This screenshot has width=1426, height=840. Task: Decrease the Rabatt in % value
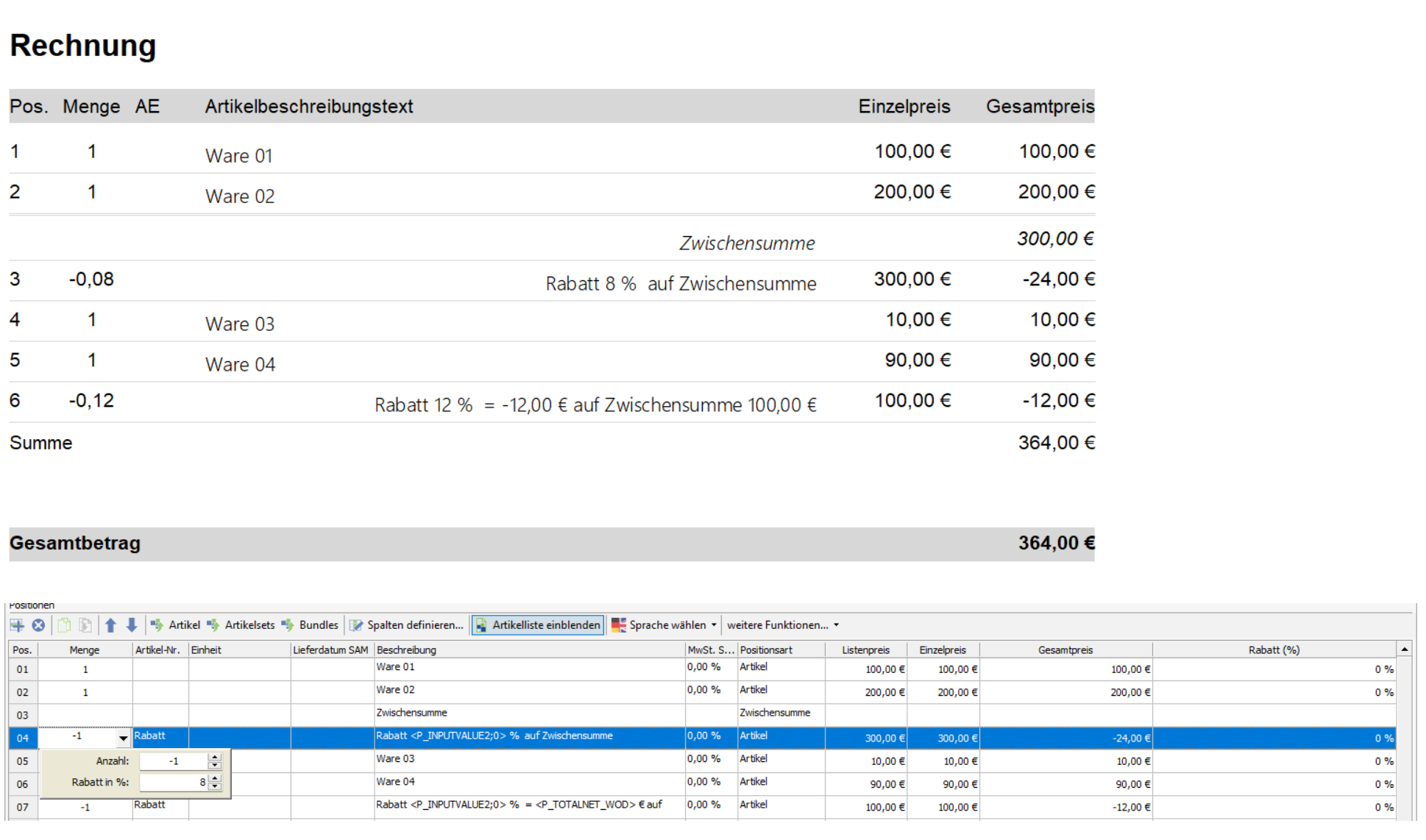point(215,786)
